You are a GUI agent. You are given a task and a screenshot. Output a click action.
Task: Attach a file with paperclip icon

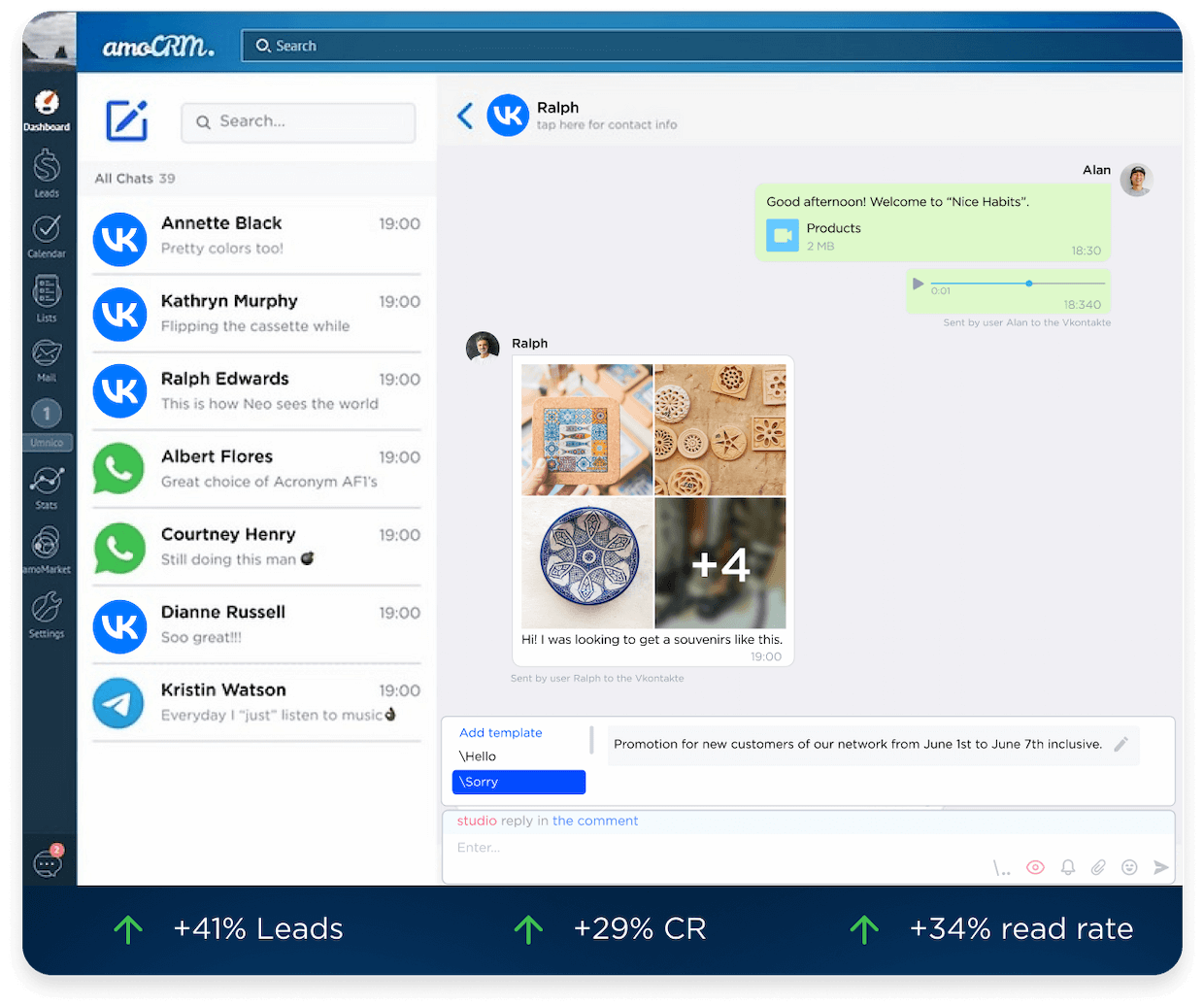click(x=1098, y=867)
